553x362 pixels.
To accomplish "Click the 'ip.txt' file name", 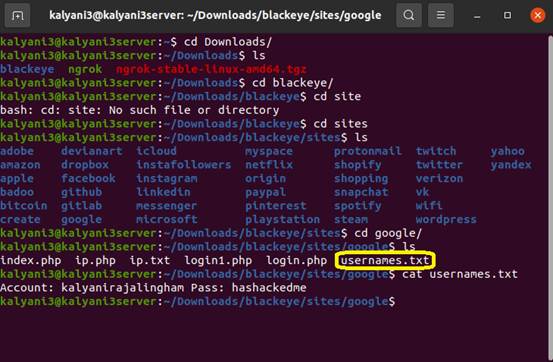I will tap(150, 260).
